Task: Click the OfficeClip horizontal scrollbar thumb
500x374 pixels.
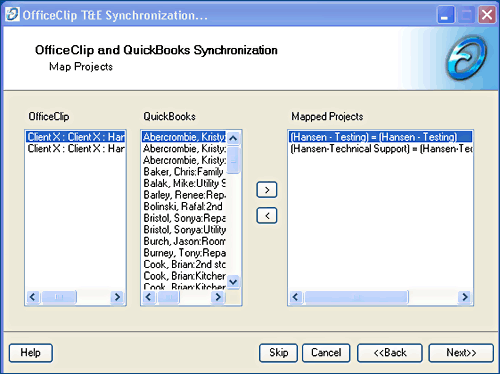Action: click(x=59, y=297)
